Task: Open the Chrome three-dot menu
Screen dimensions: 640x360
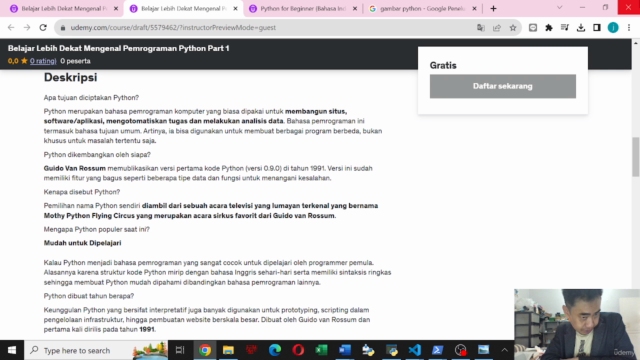Action: (x=629, y=28)
